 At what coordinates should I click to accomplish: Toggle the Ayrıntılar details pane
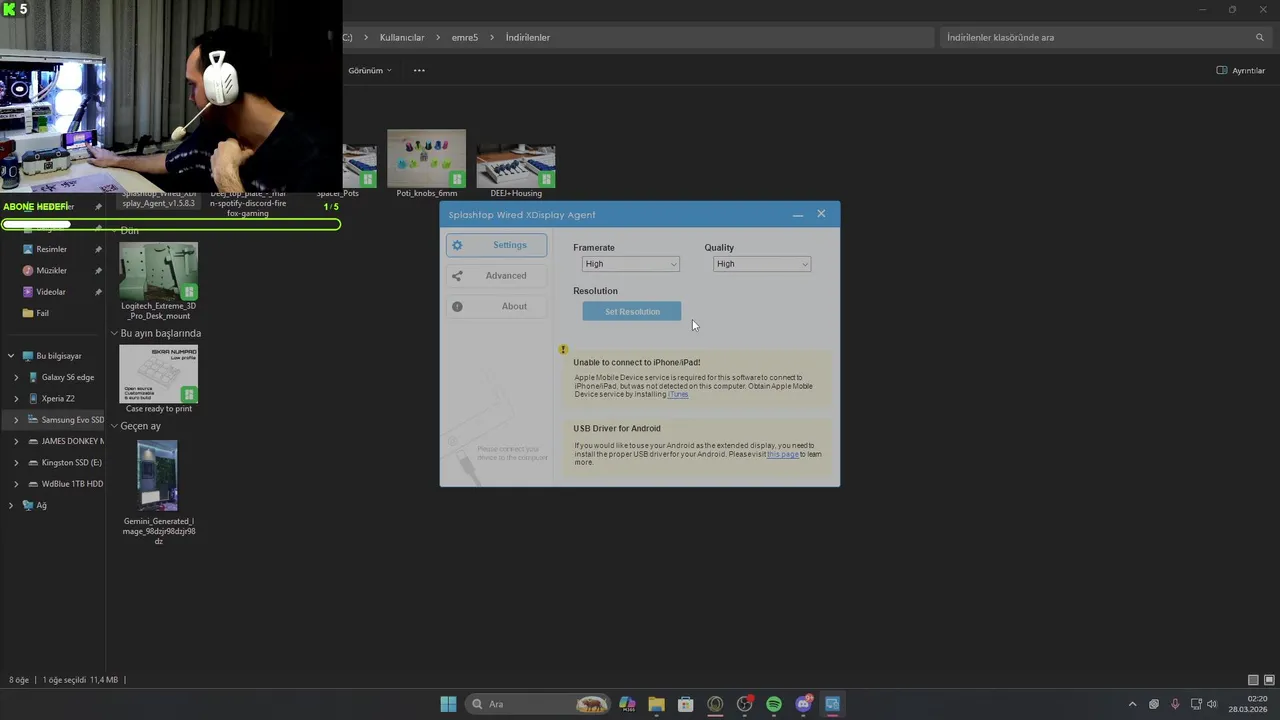coord(1241,71)
